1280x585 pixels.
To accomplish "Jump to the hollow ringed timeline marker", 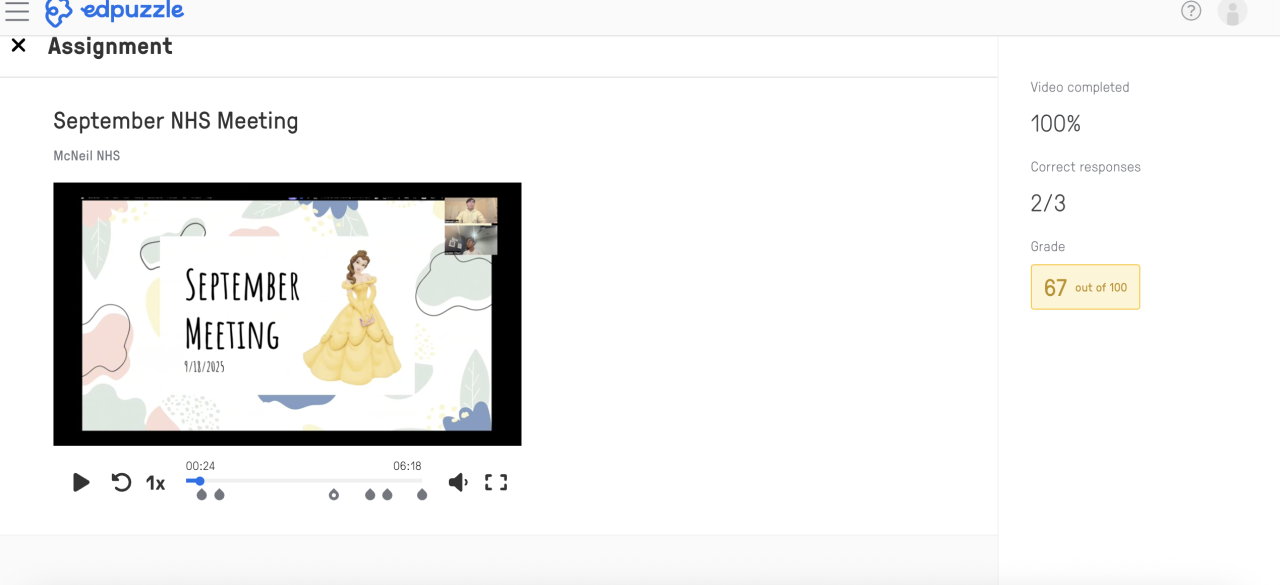I will [334, 494].
